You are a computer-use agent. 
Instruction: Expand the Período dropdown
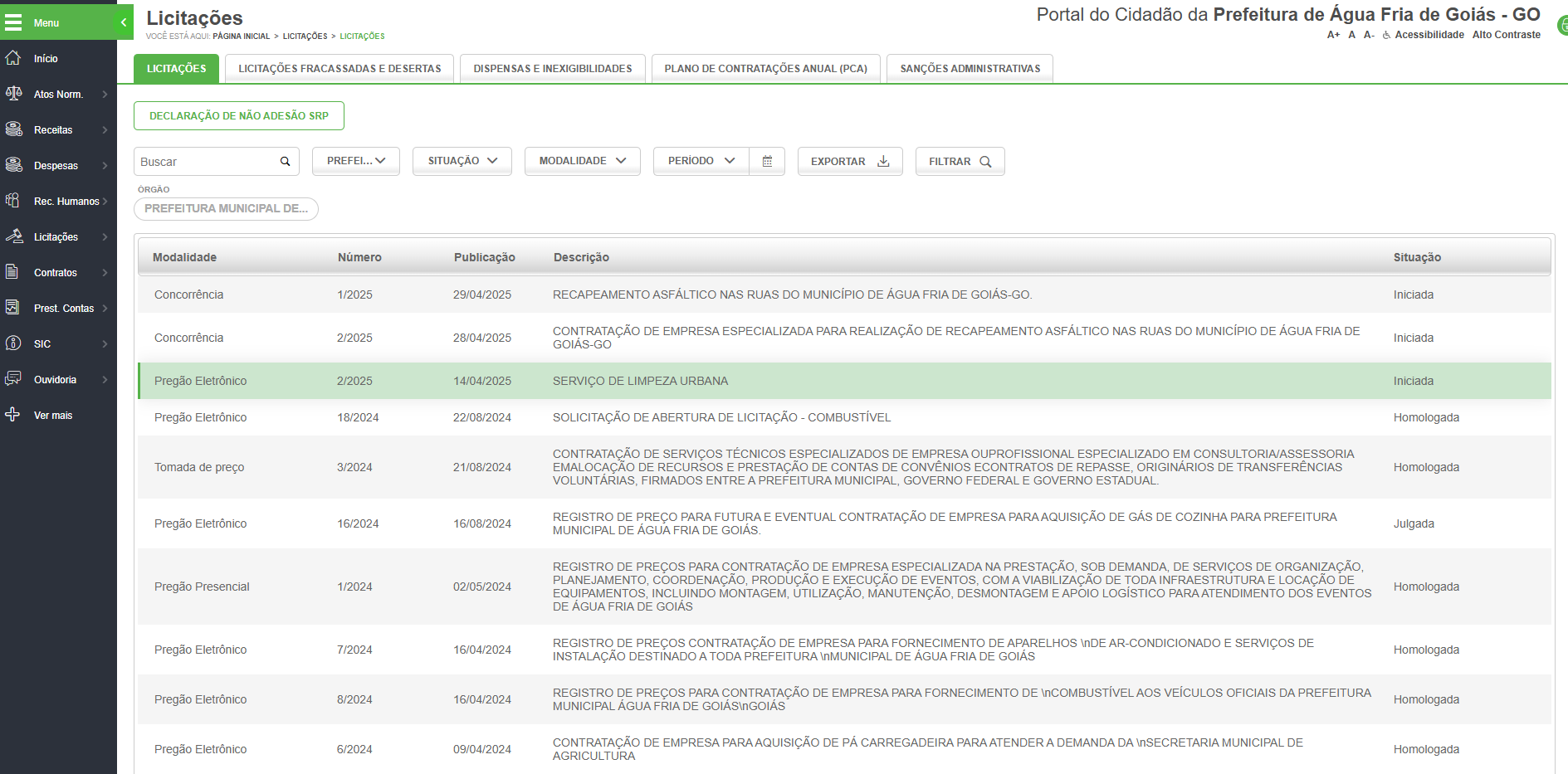tap(701, 161)
